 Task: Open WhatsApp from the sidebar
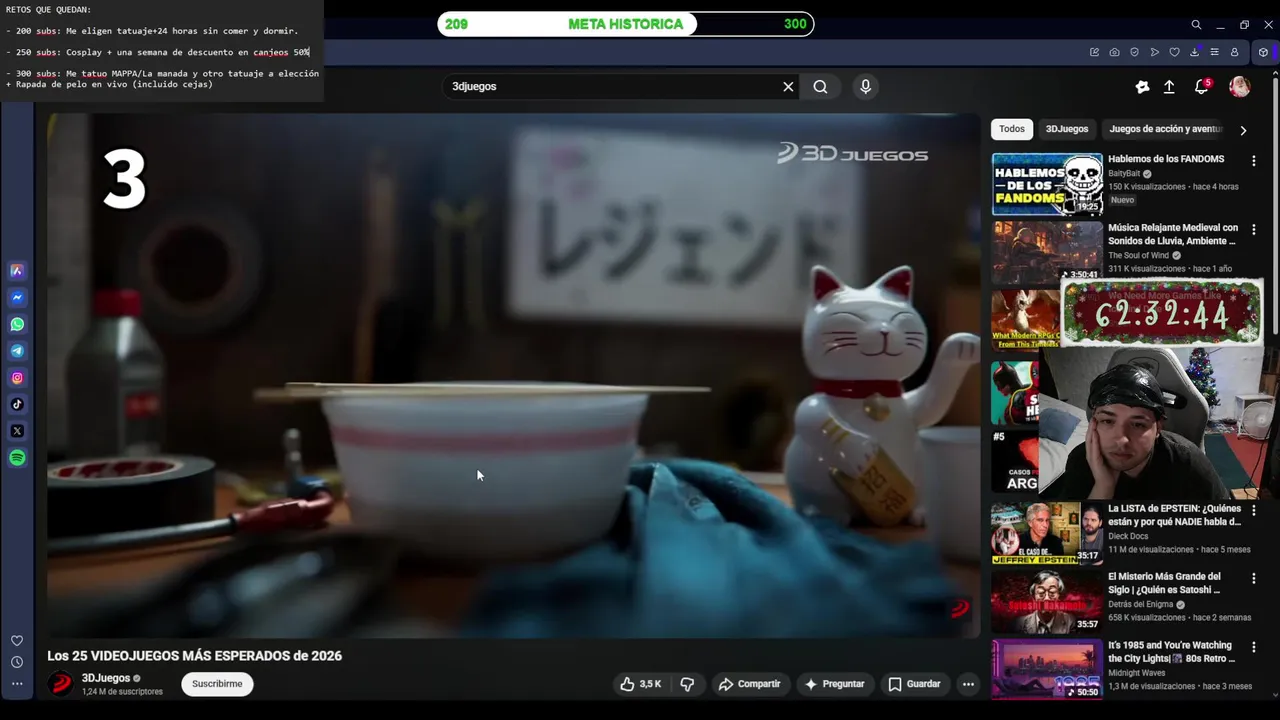pyautogui.click(x=17, y=325)
